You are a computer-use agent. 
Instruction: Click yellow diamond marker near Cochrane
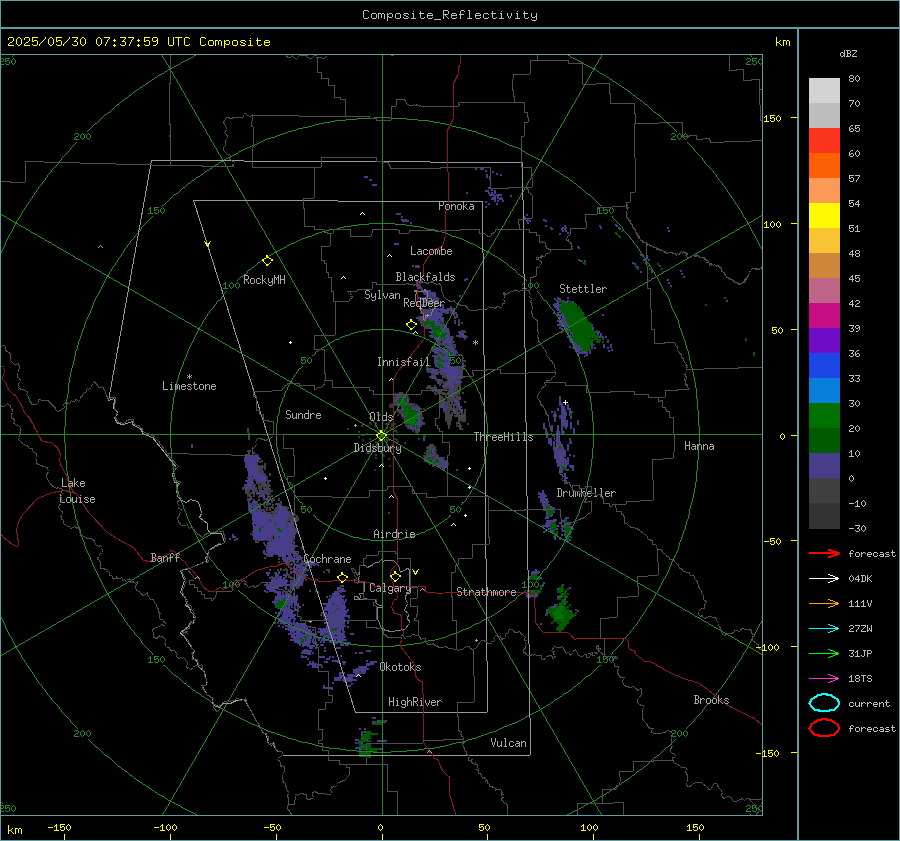(x=343, y=577)
